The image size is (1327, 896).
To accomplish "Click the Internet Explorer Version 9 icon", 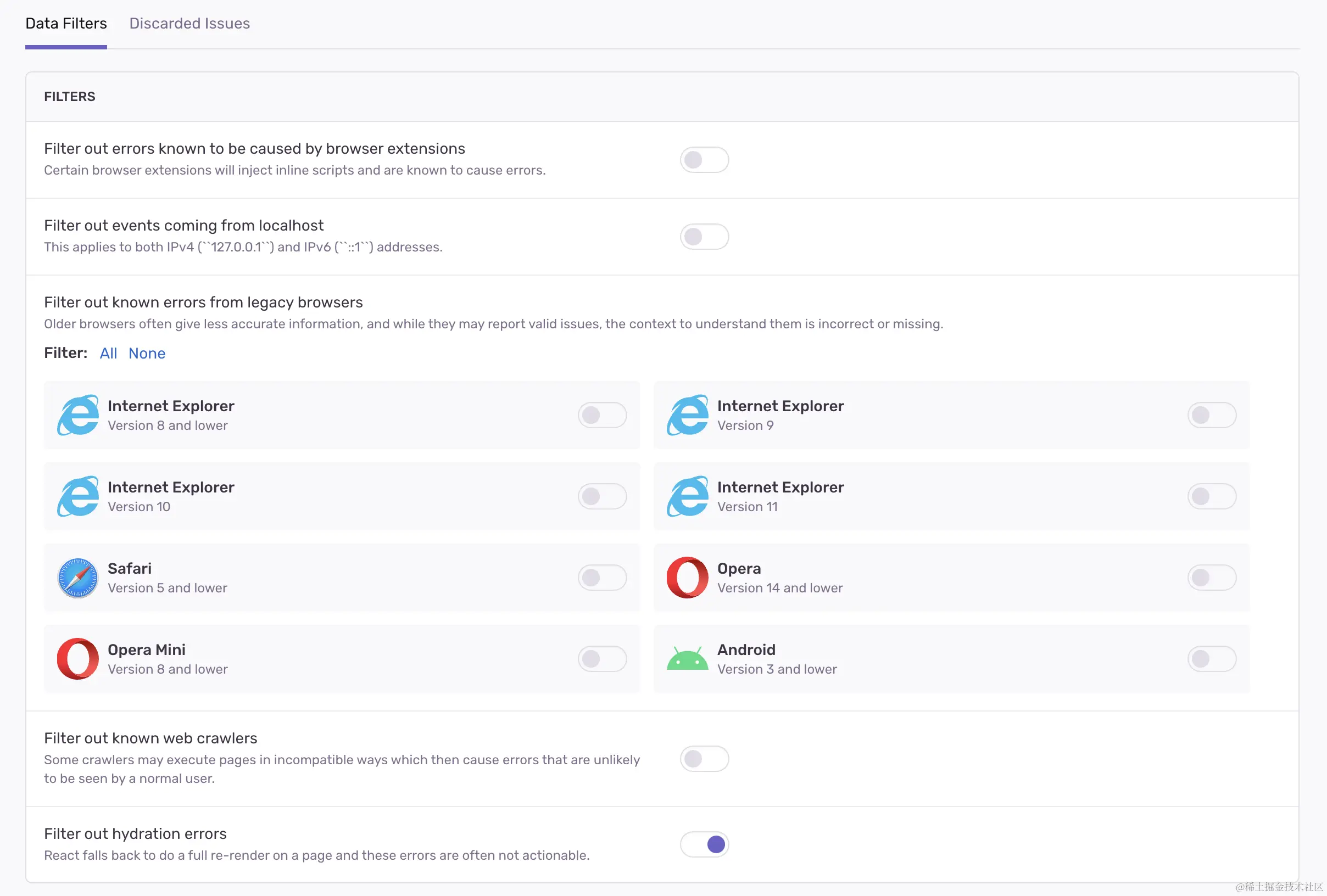I will [x=688, y=415].
